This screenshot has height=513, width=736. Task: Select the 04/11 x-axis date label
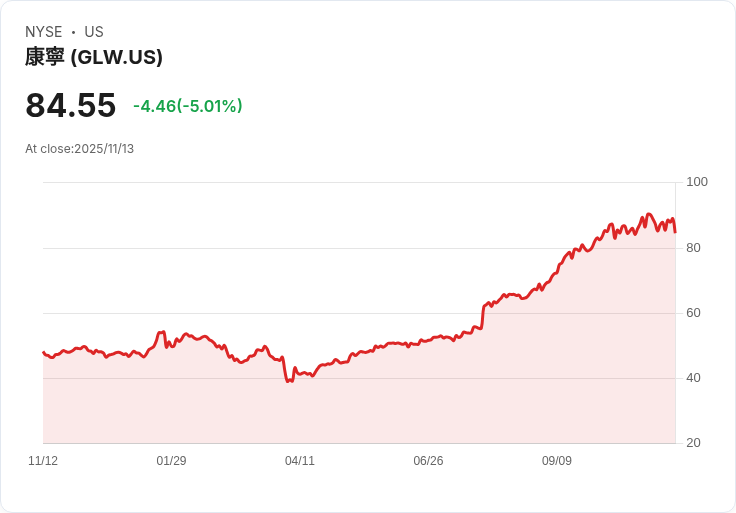(x=299, y=461)
